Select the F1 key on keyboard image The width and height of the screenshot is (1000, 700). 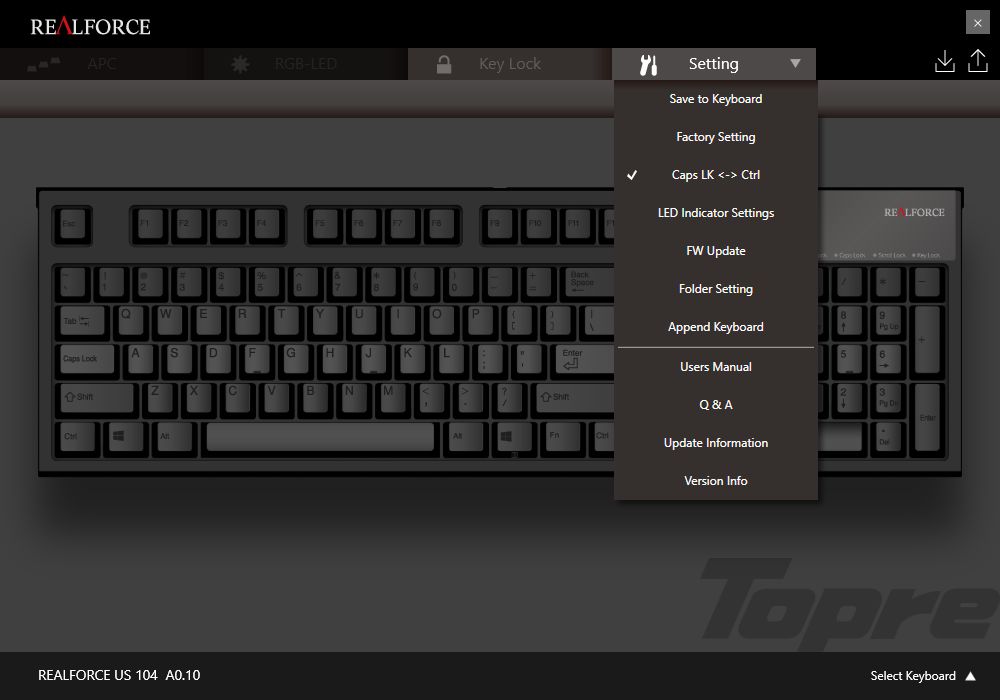click(151, 224)
